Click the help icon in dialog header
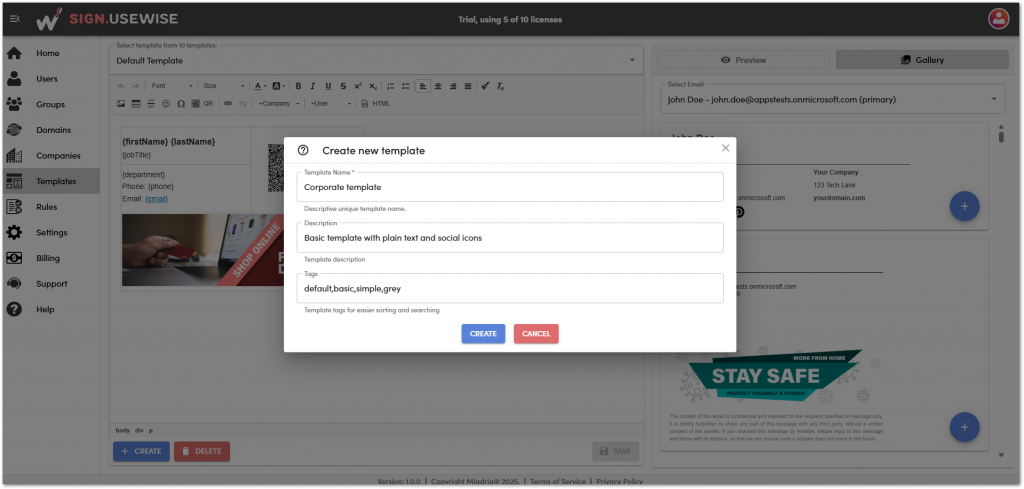Screen dimensions: 1024x489 point(303,150)
